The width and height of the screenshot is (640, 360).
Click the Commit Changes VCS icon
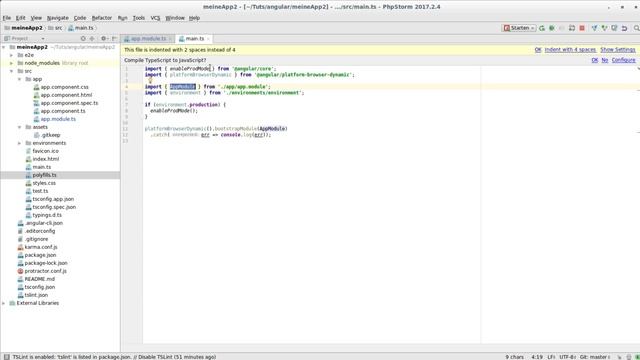(604, 28)
